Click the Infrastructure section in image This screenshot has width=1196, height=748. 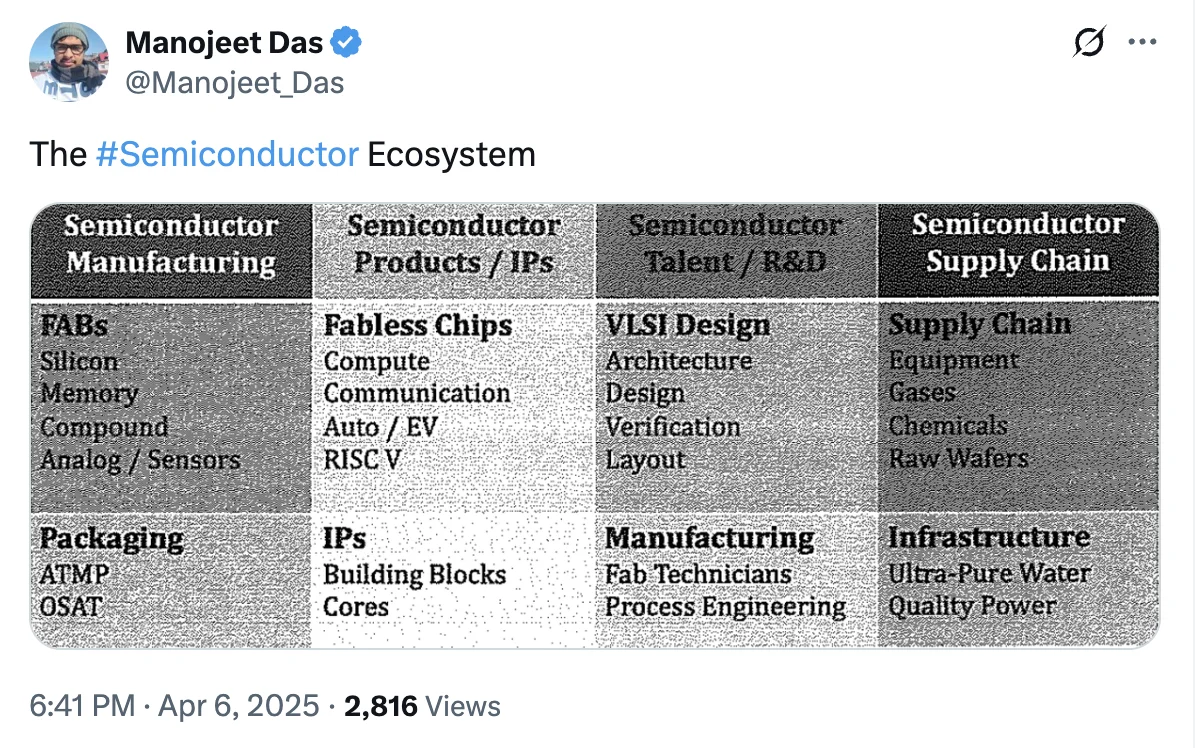click(1018, 579)
